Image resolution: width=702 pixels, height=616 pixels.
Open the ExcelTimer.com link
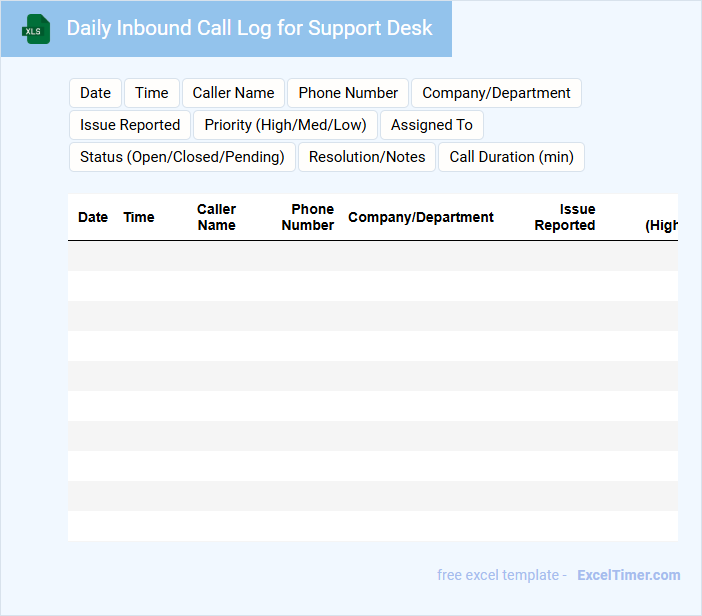(628, 575)
